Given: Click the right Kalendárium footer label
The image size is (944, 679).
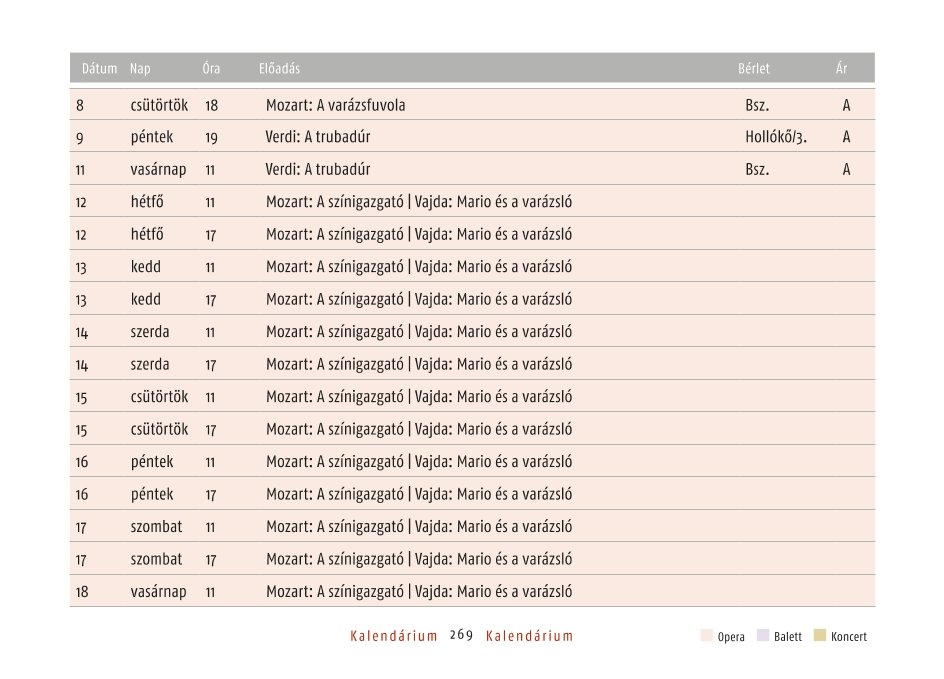Looking at the screenshot, I should [530, 636].
